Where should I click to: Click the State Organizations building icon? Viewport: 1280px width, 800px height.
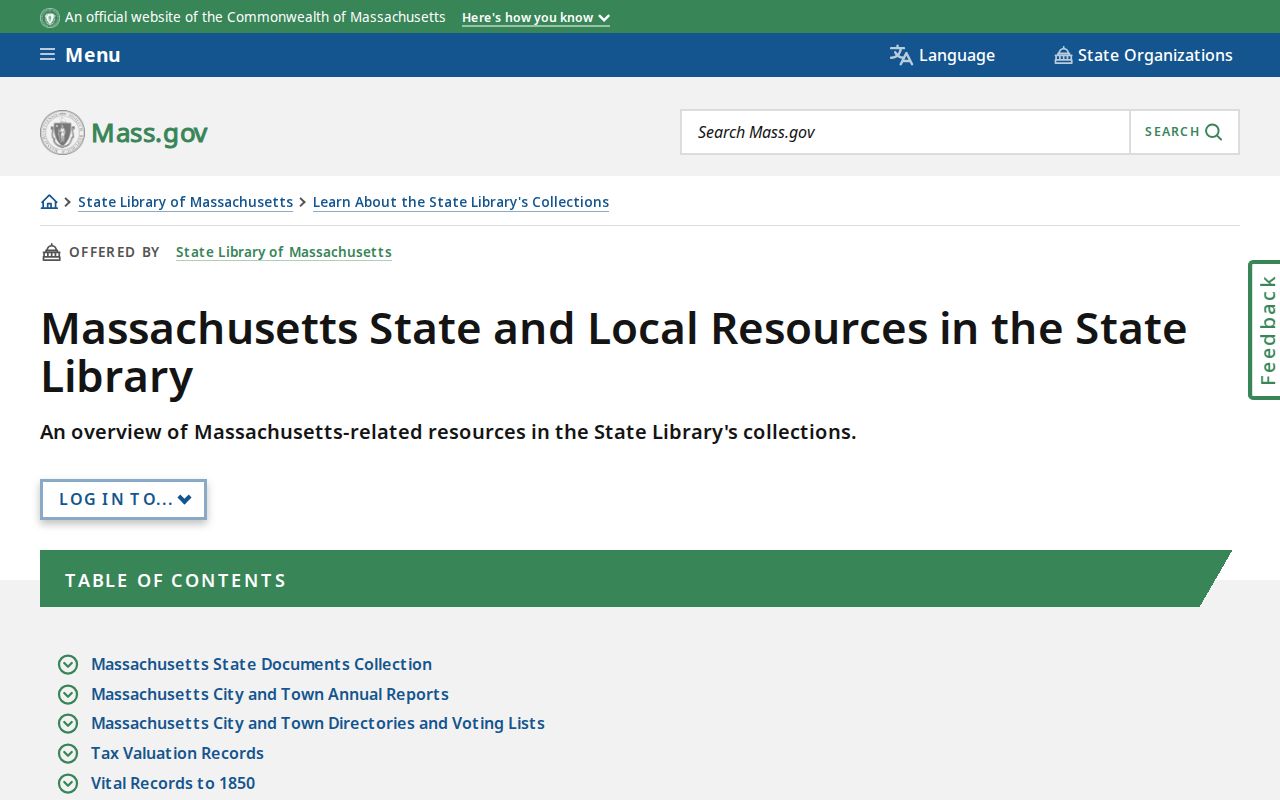point(1063,55)
